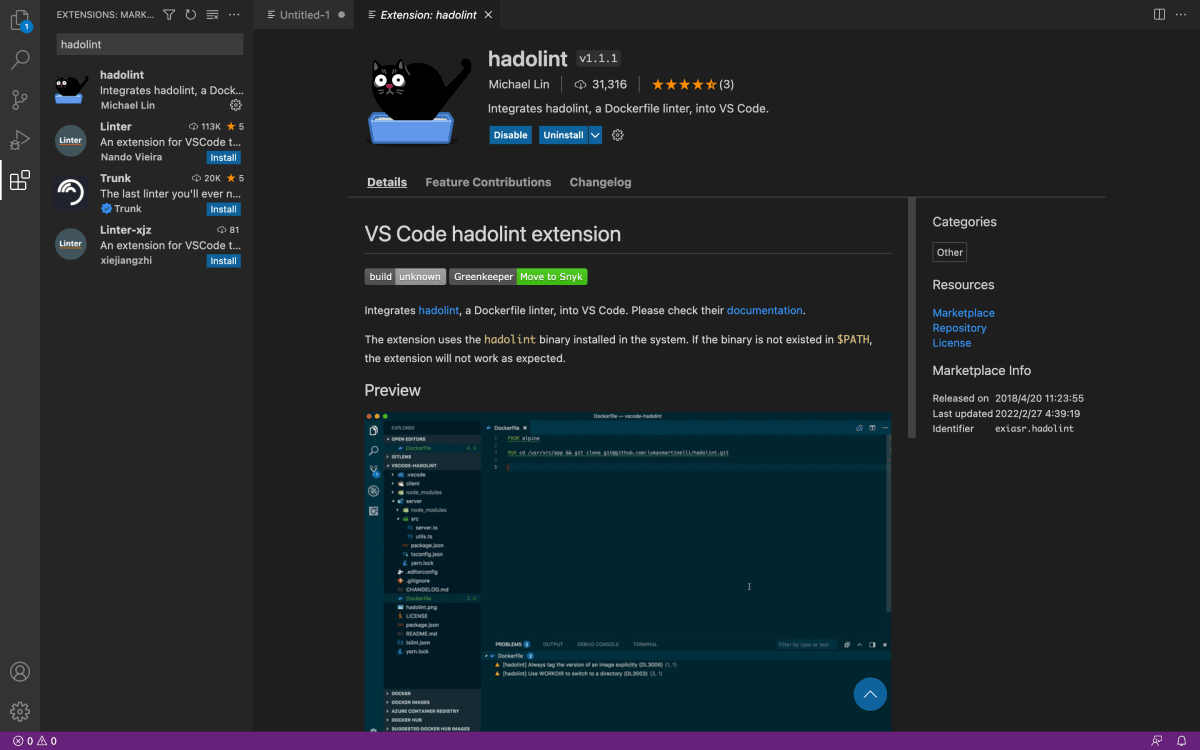Open the Run and Debug view
This screenshot has height=750, width=1200.
point(20,140)
